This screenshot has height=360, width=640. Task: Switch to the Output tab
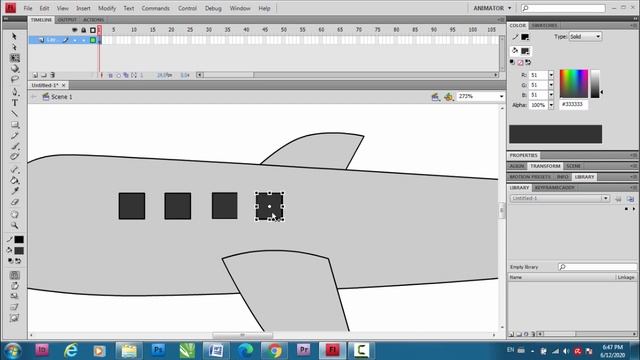point(67,20)
